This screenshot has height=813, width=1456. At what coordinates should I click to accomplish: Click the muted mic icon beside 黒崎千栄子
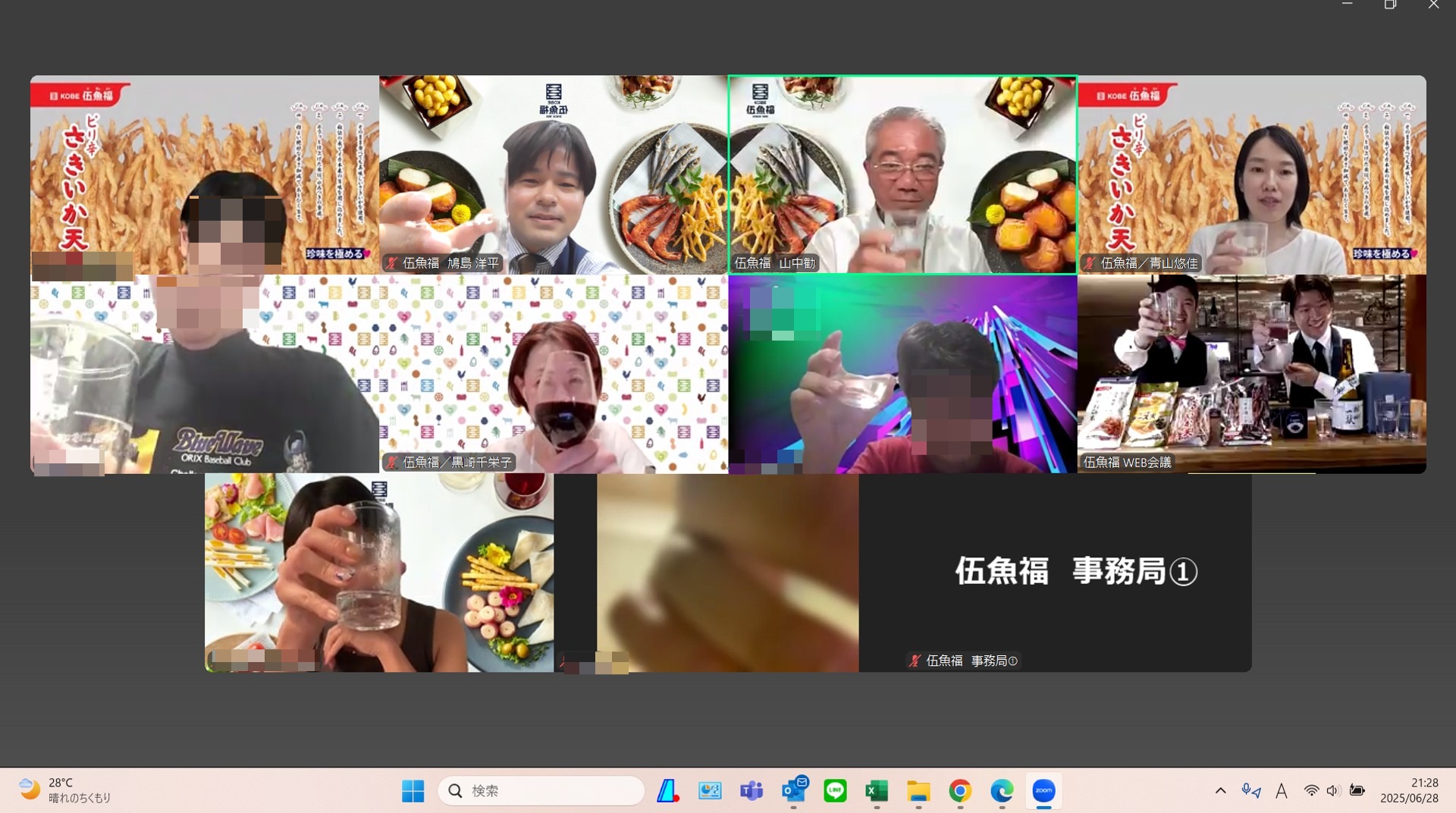point(391,462)
